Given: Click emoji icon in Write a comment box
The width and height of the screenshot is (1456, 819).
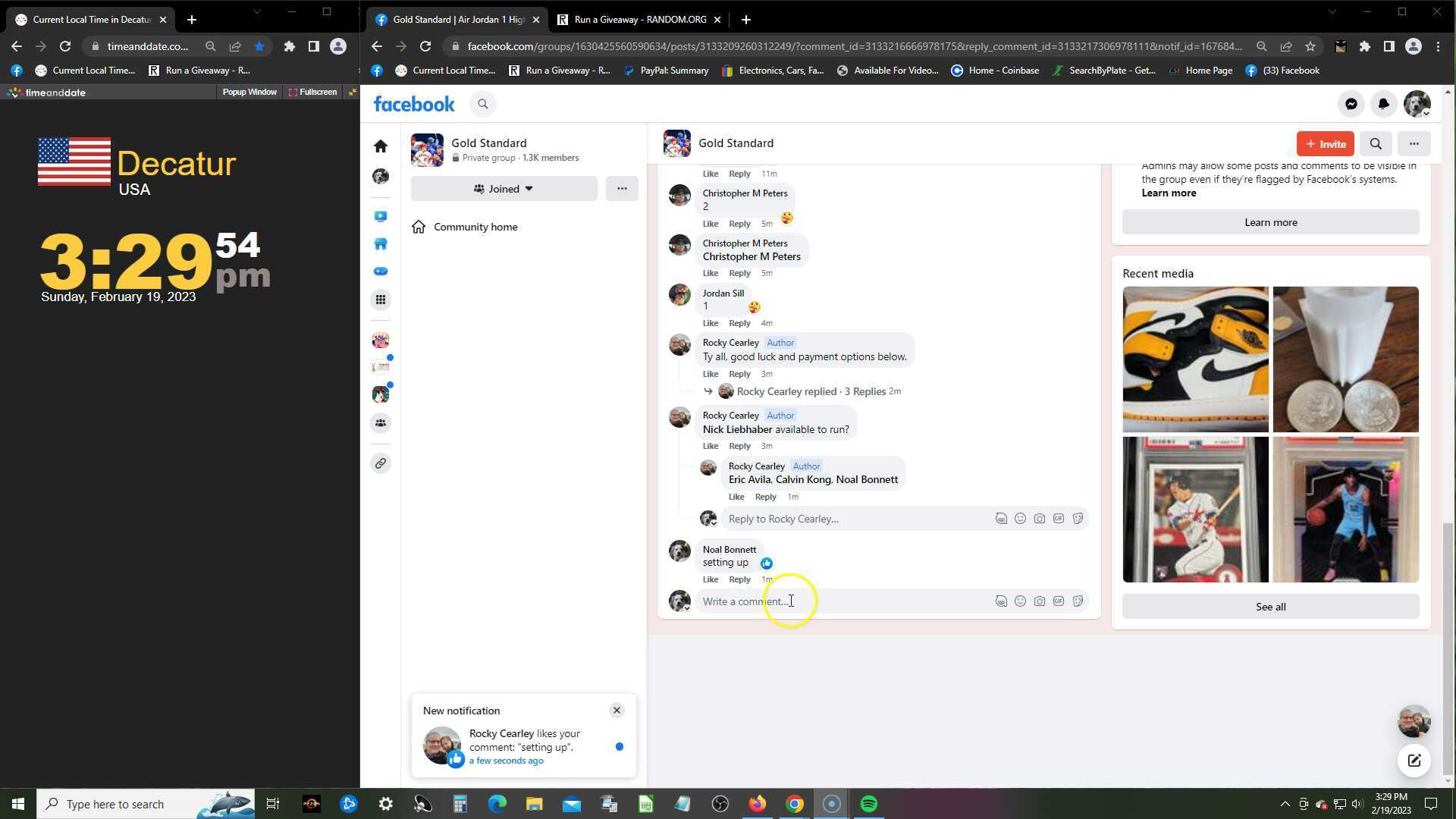Looking at the screenshot, I should [x=1020, y=601].
